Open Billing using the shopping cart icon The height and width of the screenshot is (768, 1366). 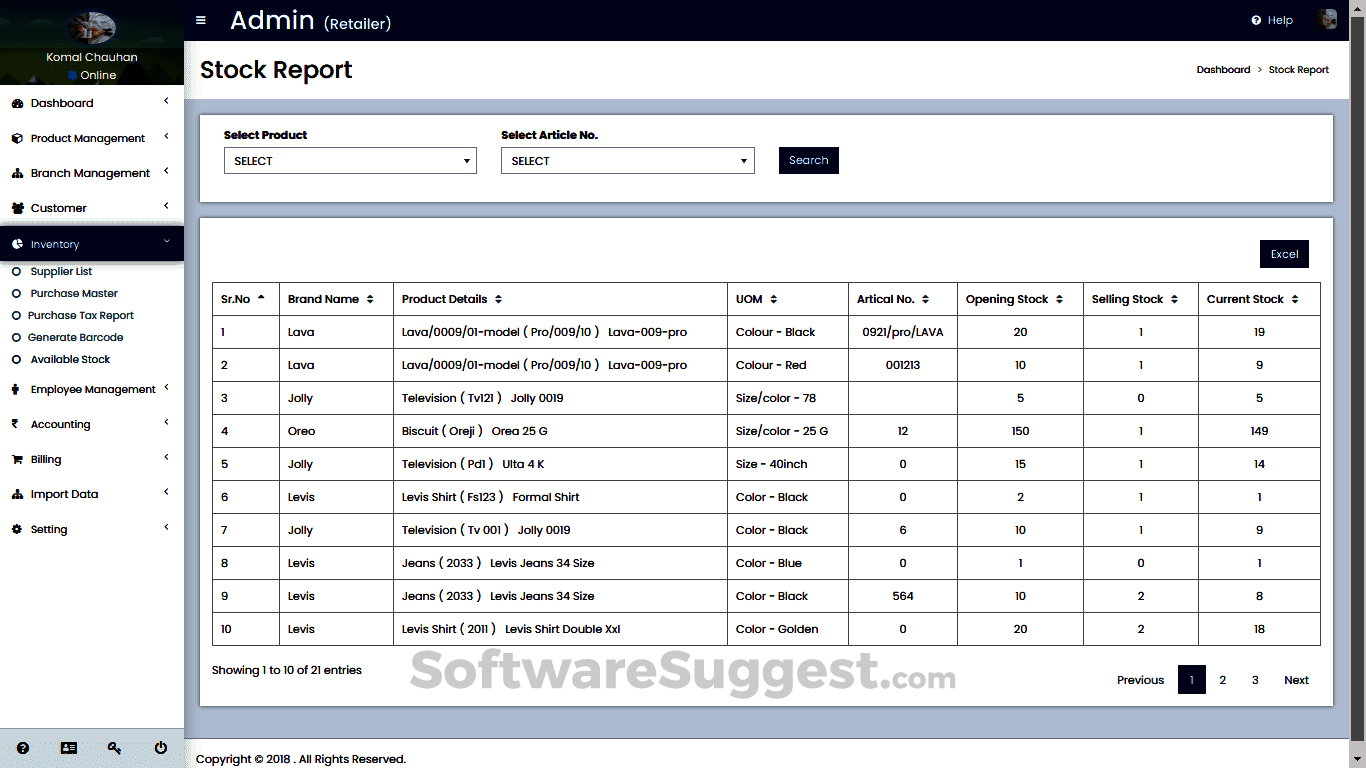point(17,458)
